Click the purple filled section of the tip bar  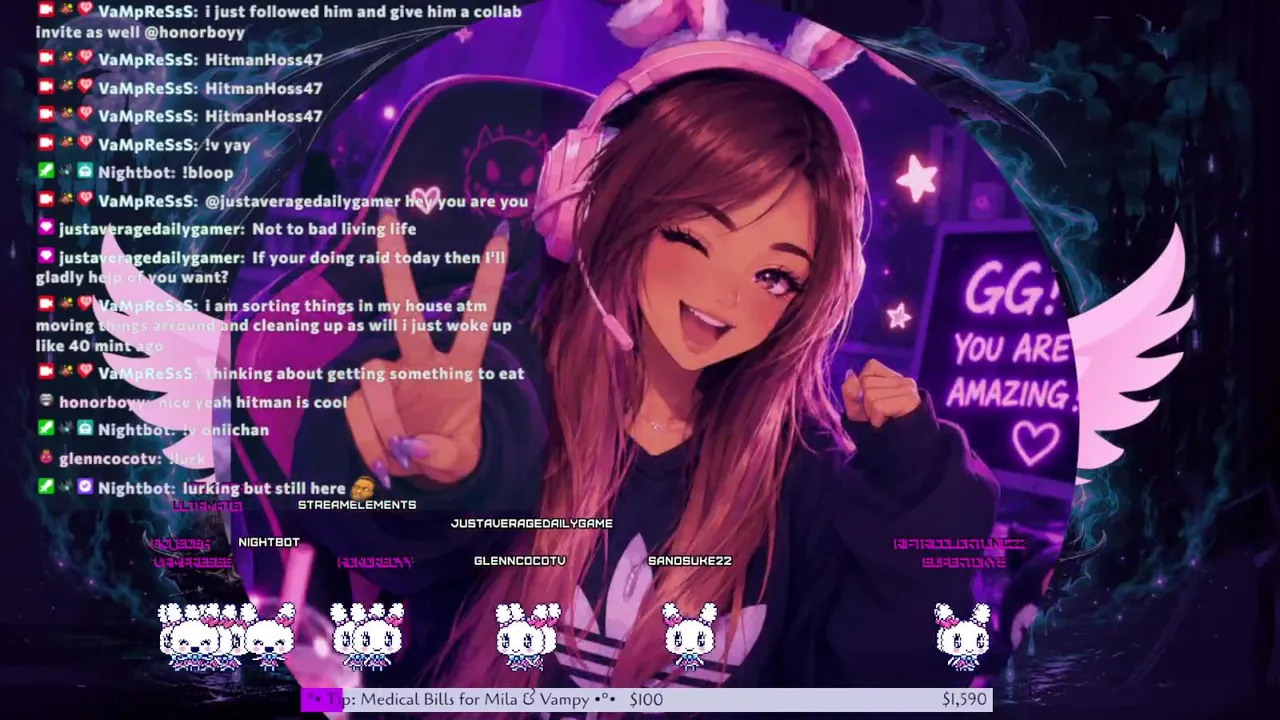tap(322, 700)
